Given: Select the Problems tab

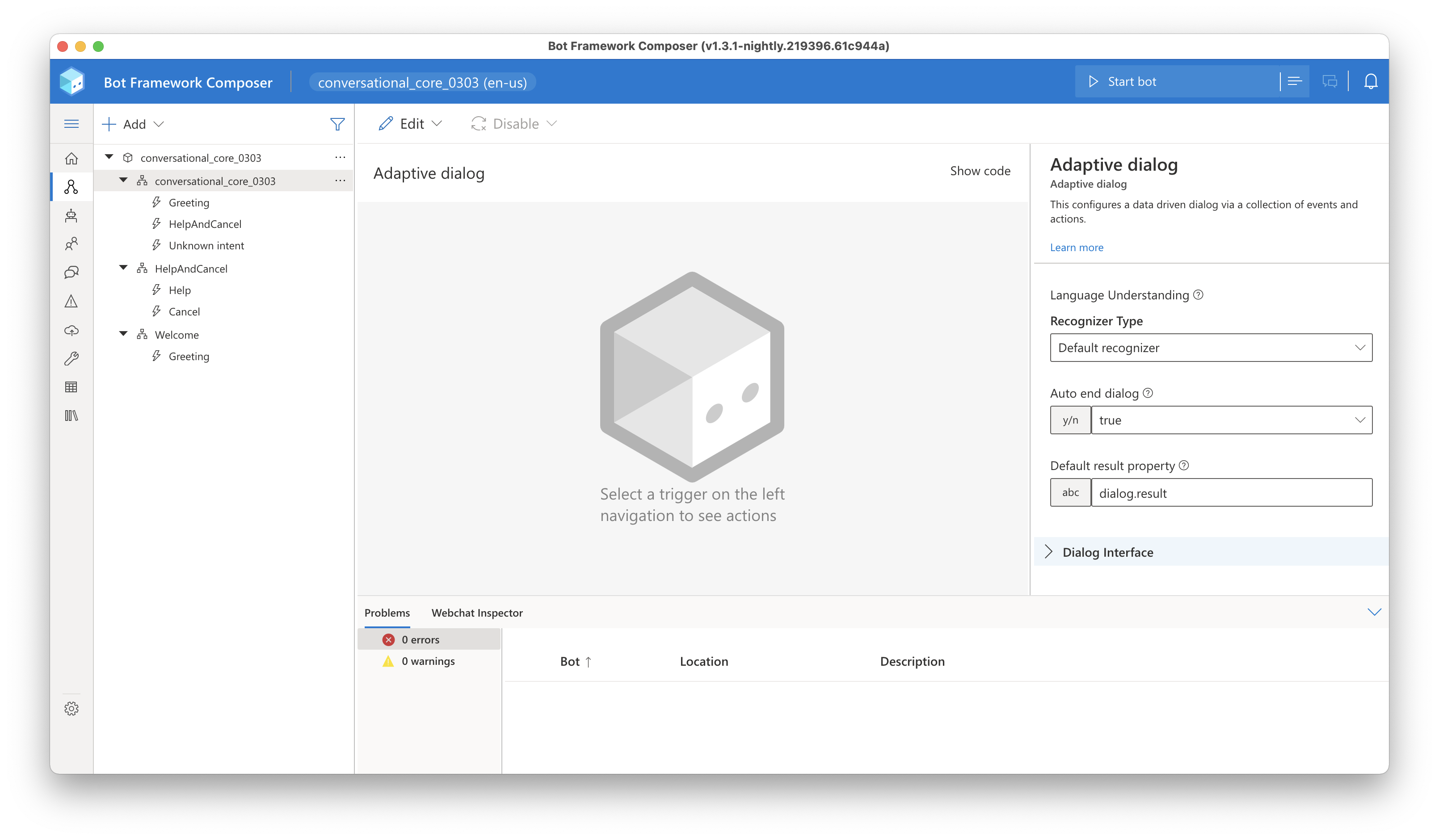Looking at the screenshot, I should 387,613.
